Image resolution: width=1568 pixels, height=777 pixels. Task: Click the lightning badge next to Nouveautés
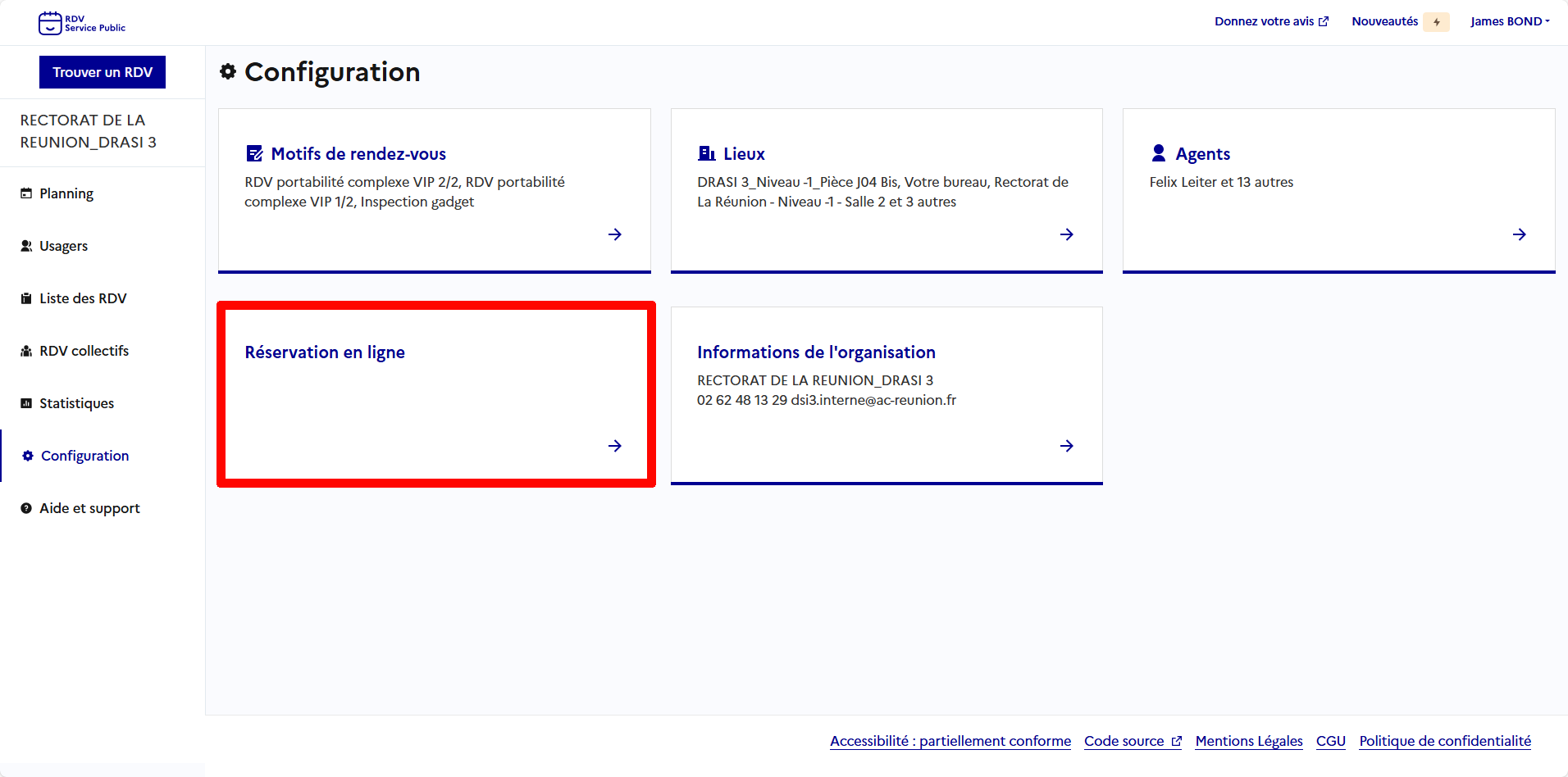tap(1436, 22)
